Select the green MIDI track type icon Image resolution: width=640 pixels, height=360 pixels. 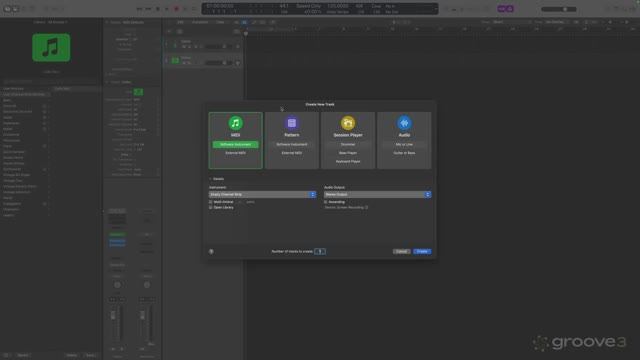point(236,123)
